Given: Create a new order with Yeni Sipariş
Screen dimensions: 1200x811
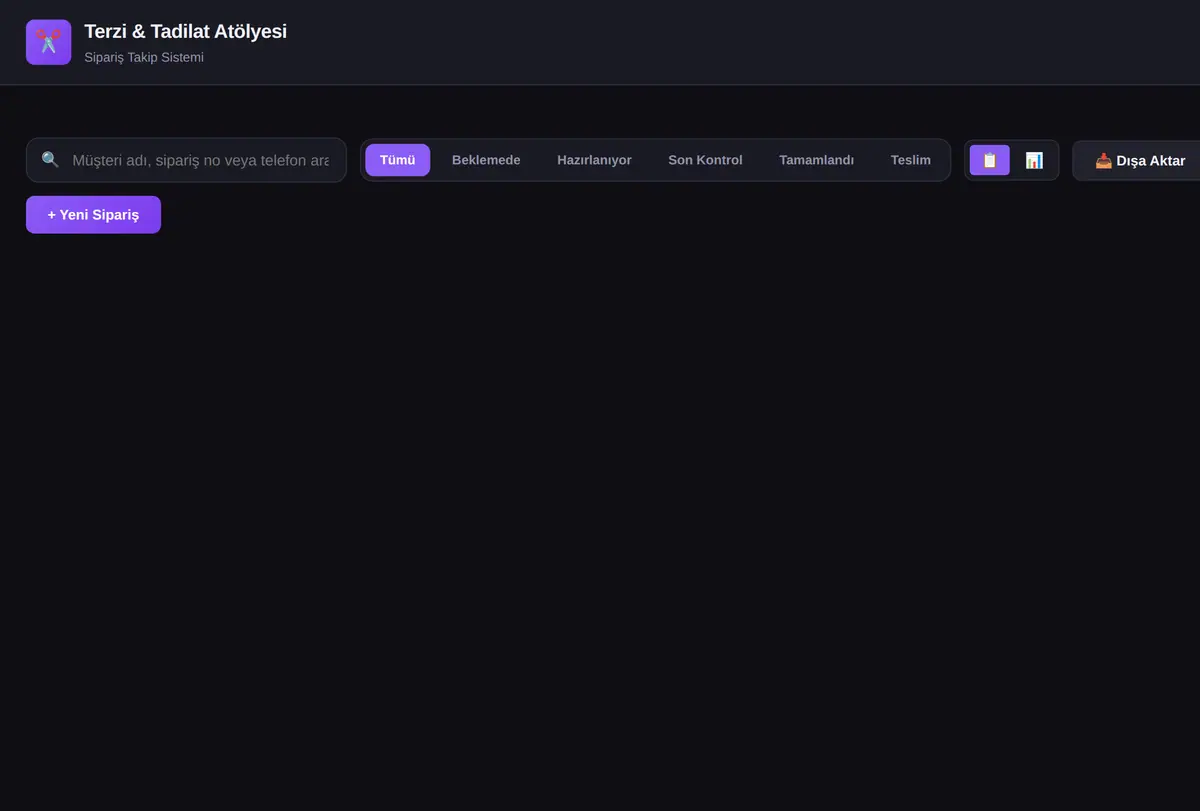Looking at the screenshot, I should click(93, 214).
